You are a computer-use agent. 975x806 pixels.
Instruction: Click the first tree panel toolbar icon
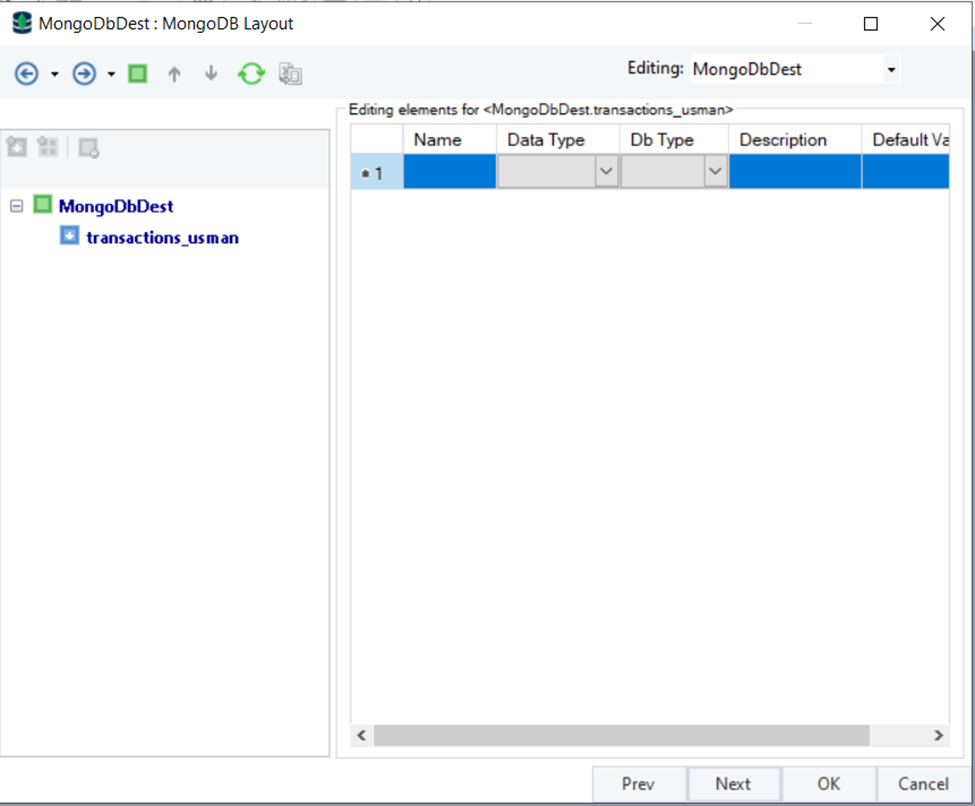pyautogui.click(x=17, y=148)
